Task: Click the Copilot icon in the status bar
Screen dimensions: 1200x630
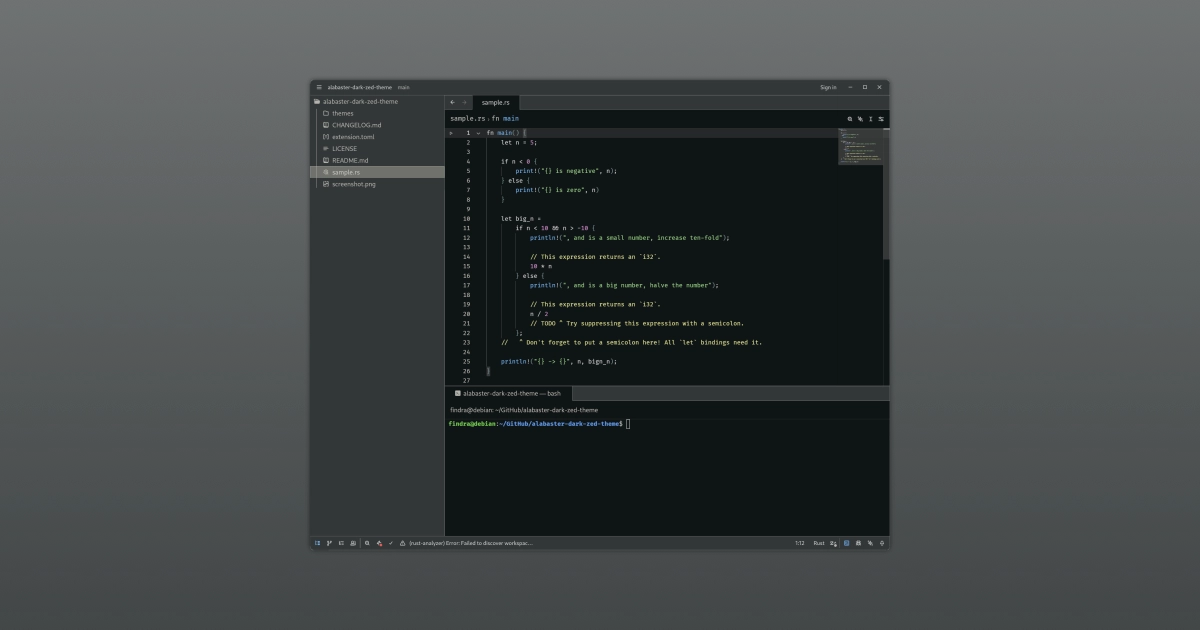Action: pyautogui.click(x=380, y=543)
